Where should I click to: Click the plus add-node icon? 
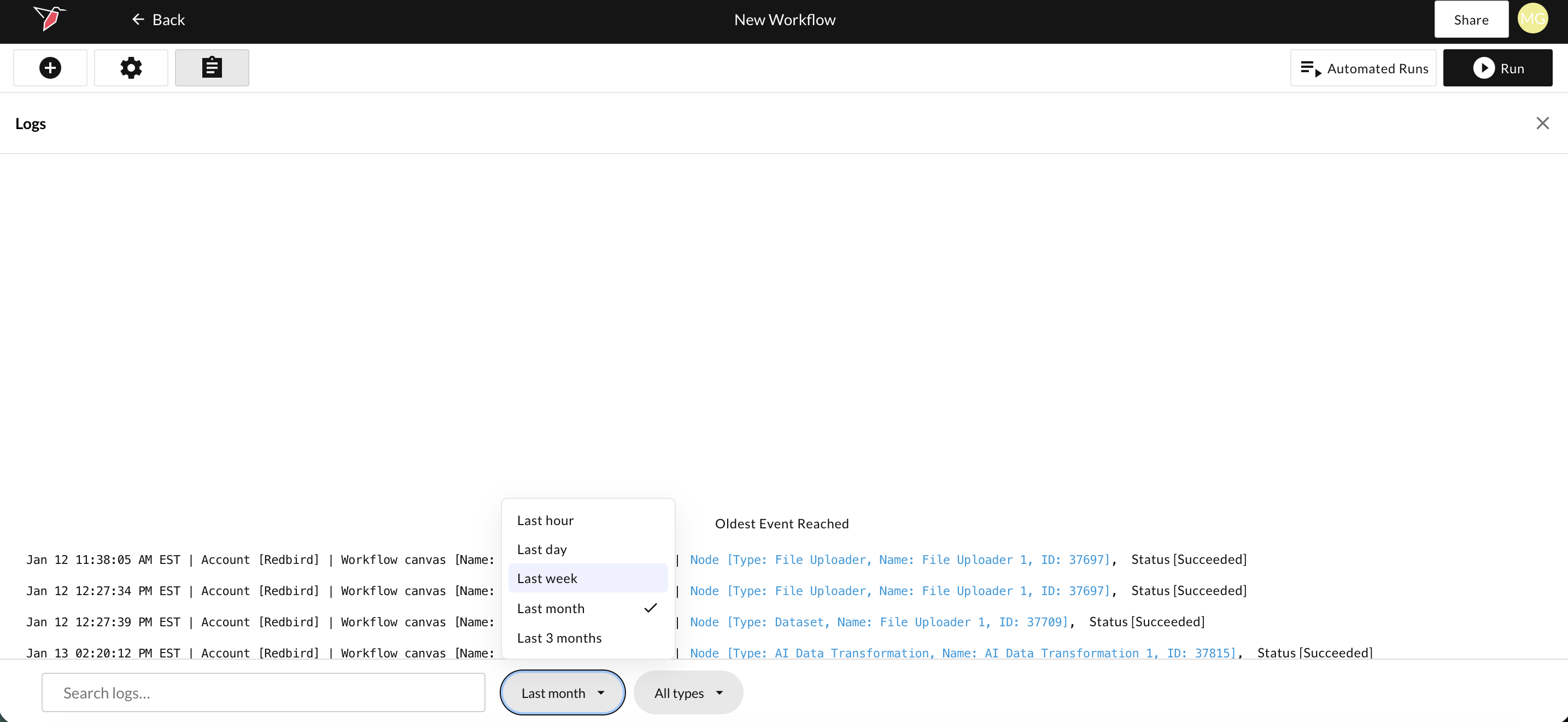tap(50, 68)
